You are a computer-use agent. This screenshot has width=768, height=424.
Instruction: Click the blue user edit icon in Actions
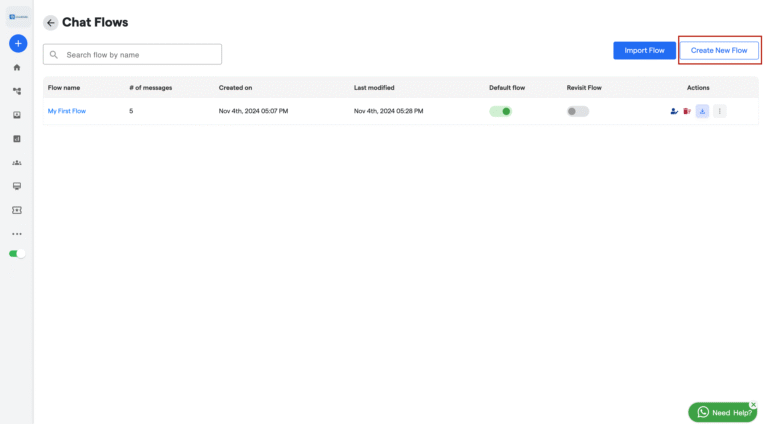[x=674, y=111]
